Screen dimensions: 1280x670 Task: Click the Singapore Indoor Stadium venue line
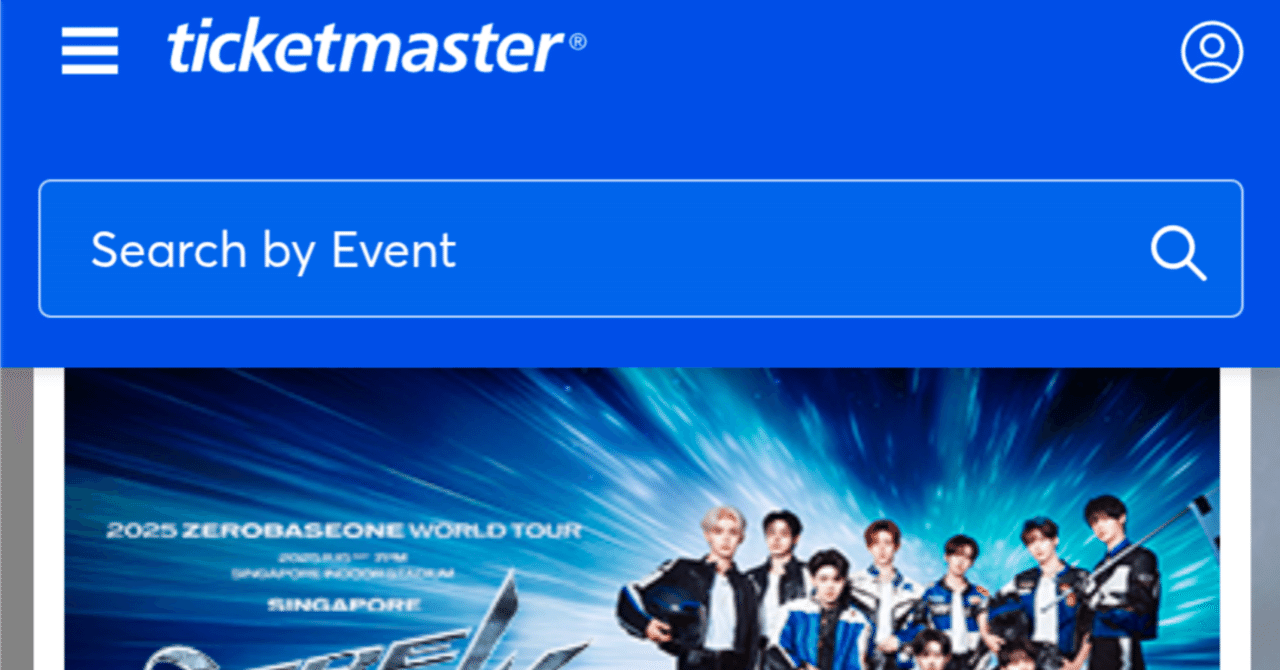click(x=343, y=574)
